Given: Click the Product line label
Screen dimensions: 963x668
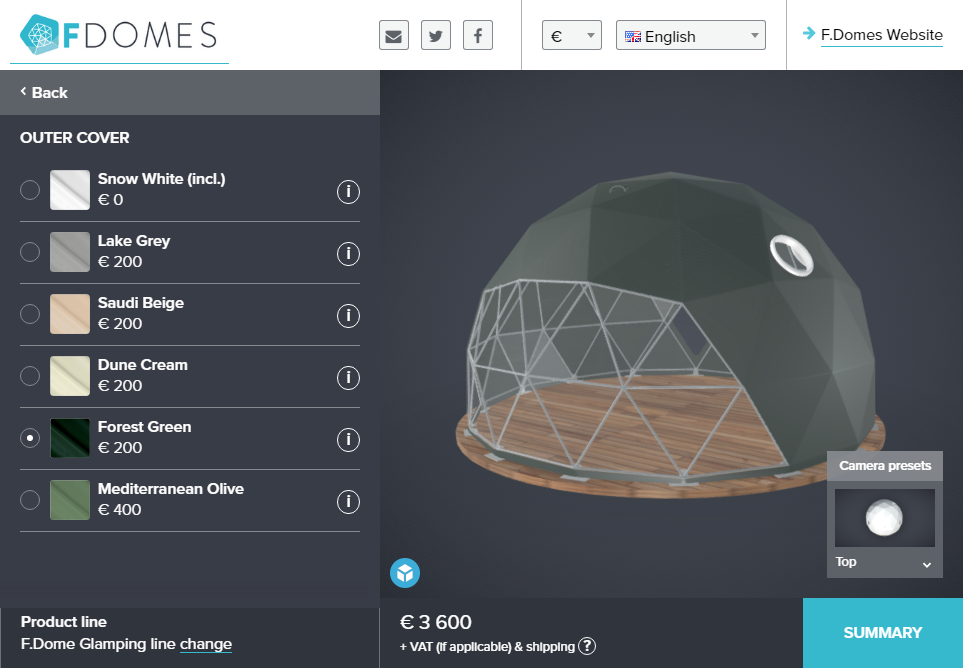Looking at the screenshot, I should [x=64, y=622].
